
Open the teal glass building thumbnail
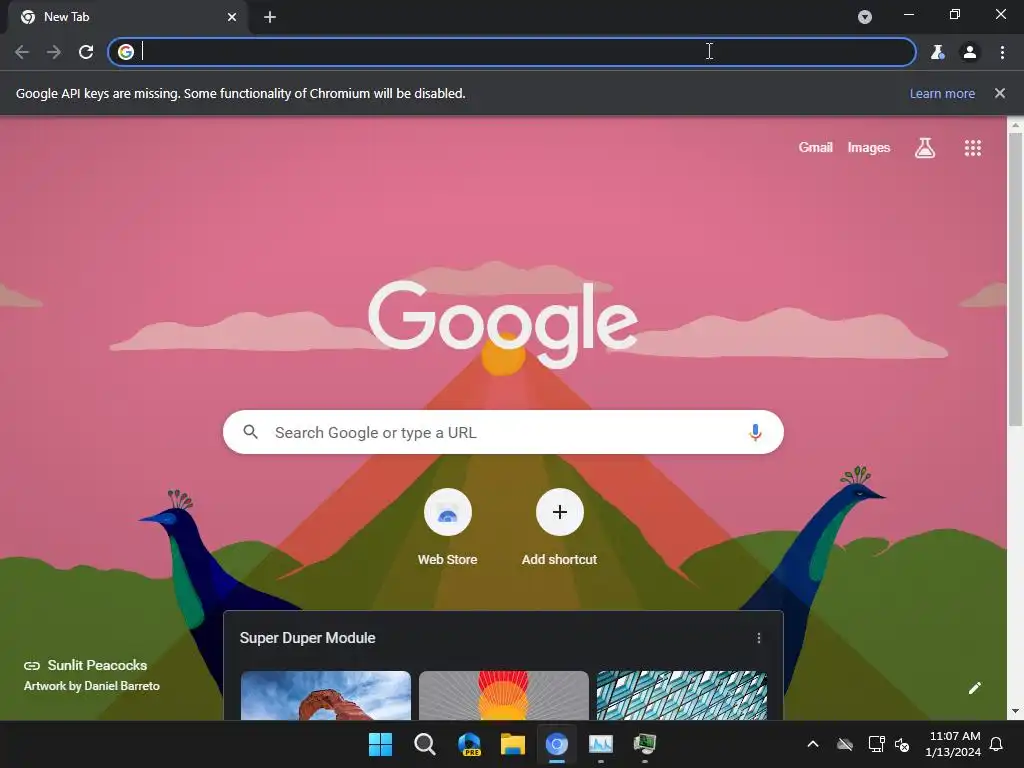682,695
